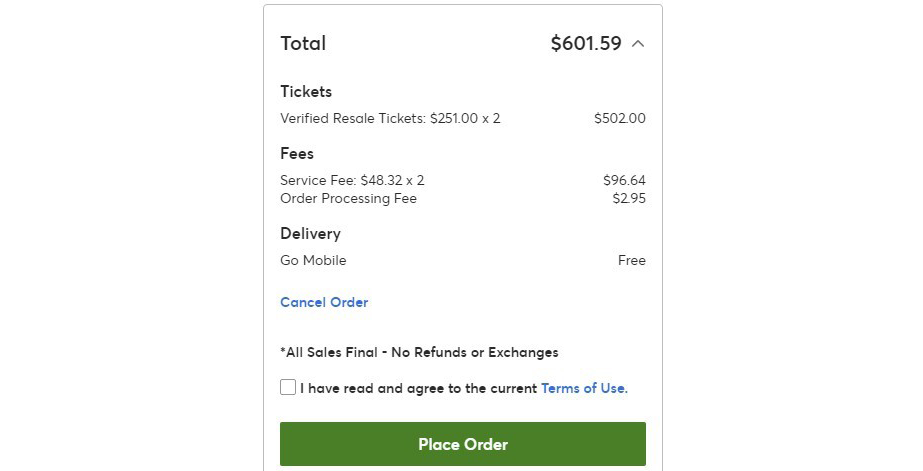Open the Terms of Use link
This screenshot has width=923, height=471.
pos(584,388)
